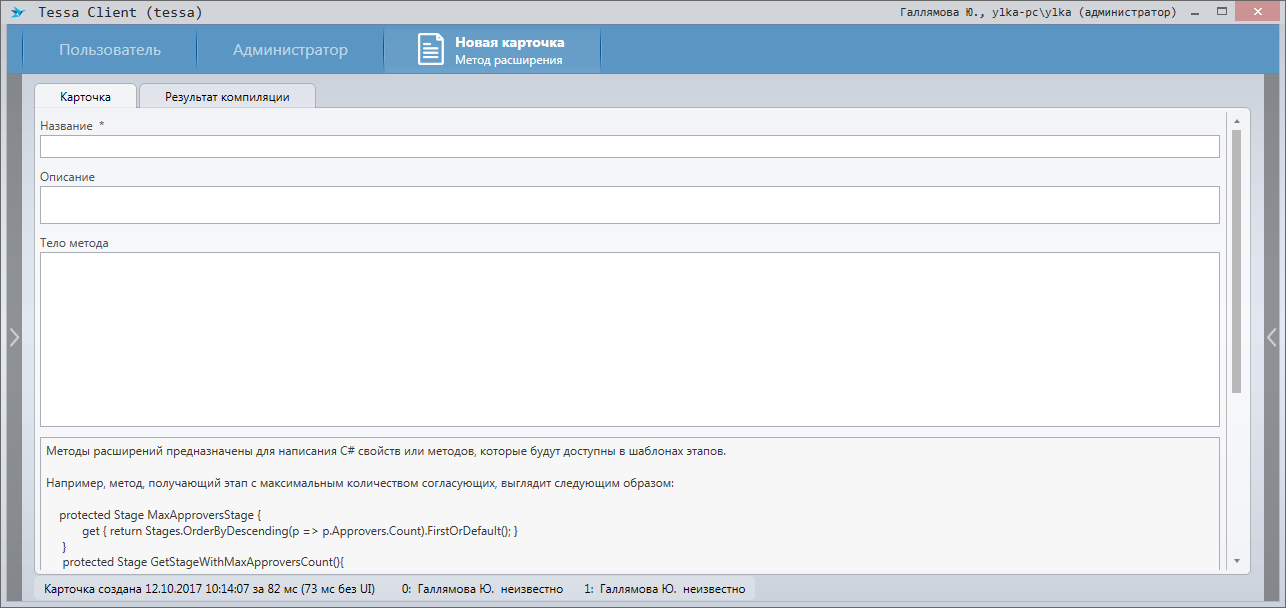Click the Карточка создана status message
The height and width of the screenshot is (608, 1286).
(x=209, y=589)
